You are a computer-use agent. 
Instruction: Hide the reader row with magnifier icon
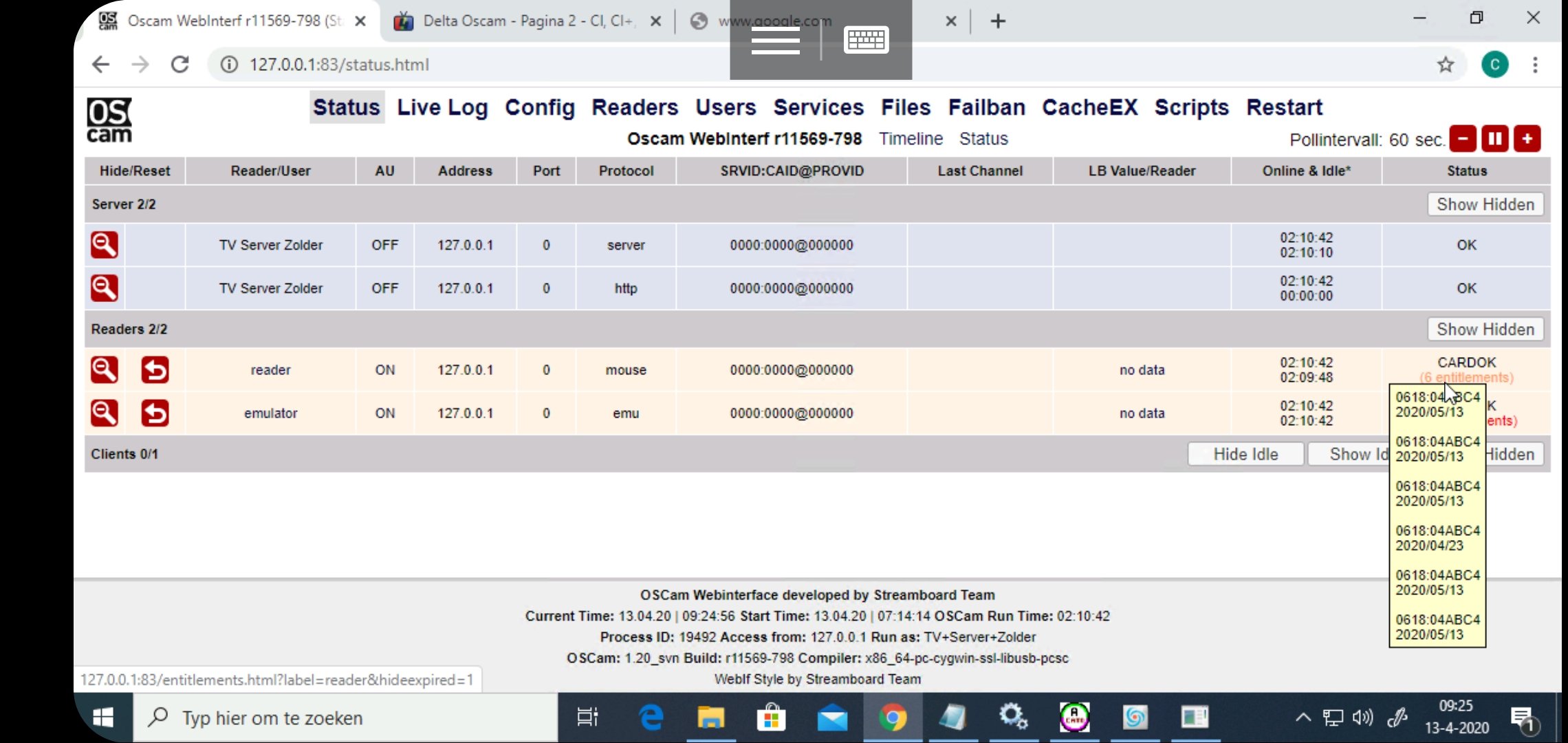105,370
